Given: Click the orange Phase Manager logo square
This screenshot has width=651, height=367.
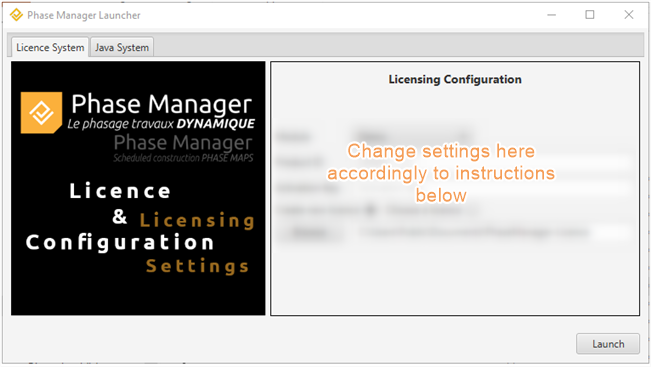Looking at the screenshot, I should coord(42,113).
